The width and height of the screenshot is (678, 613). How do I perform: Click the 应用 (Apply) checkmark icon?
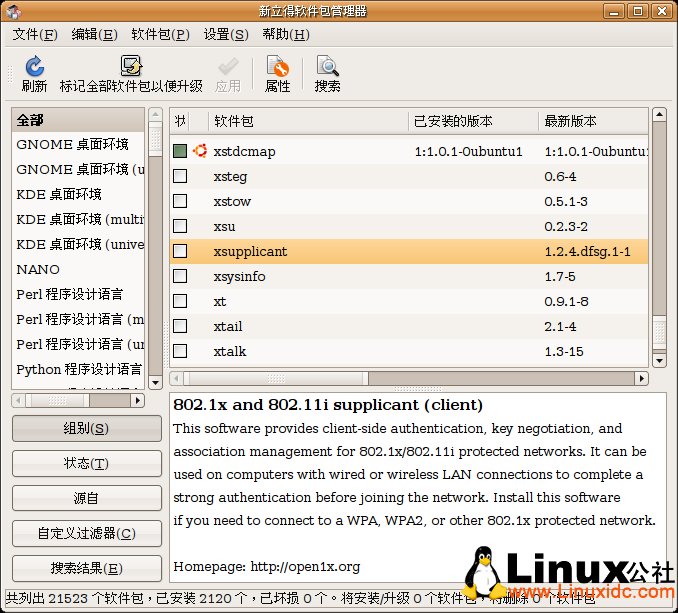pos(228,66)
